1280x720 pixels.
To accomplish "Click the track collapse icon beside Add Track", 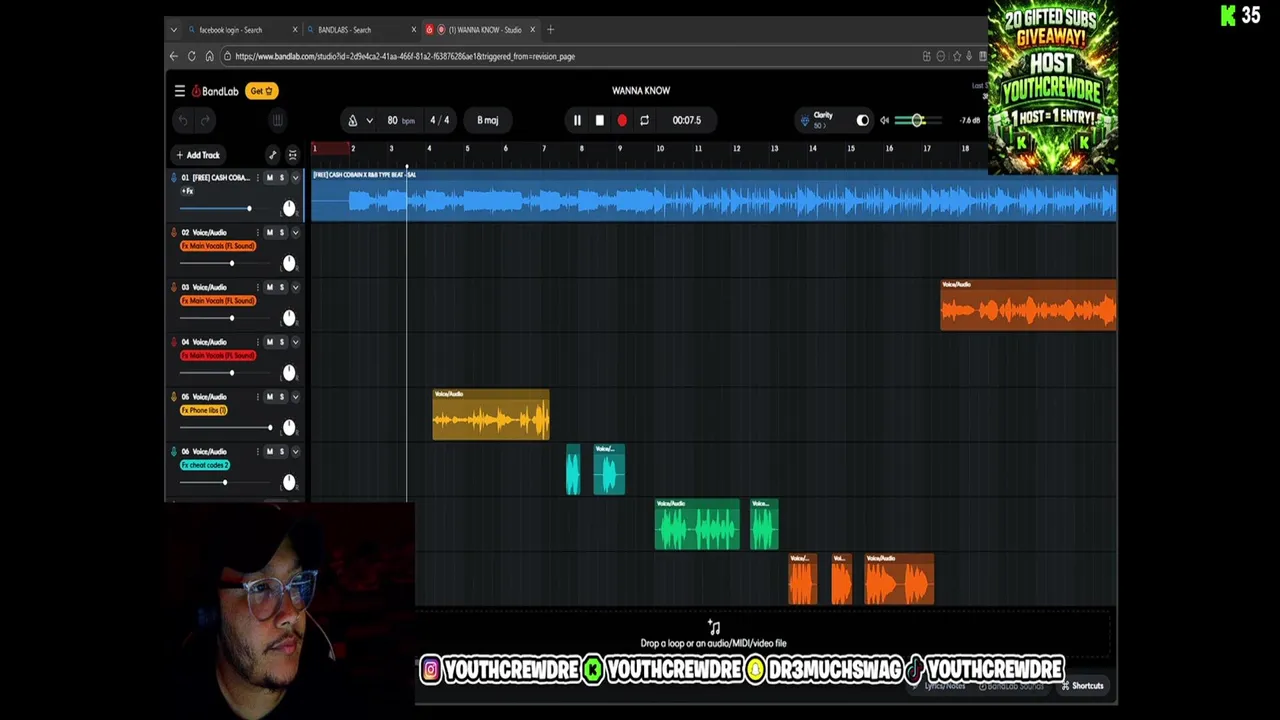I will pos(292,155).
